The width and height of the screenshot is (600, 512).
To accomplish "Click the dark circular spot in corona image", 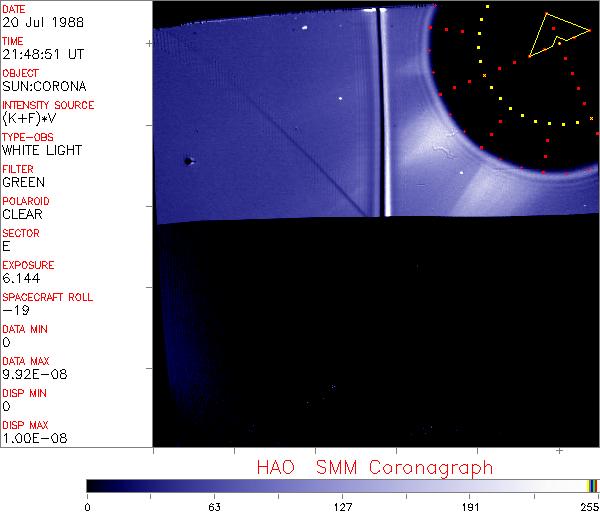I will pyautogui.click(x=188, y=160).
